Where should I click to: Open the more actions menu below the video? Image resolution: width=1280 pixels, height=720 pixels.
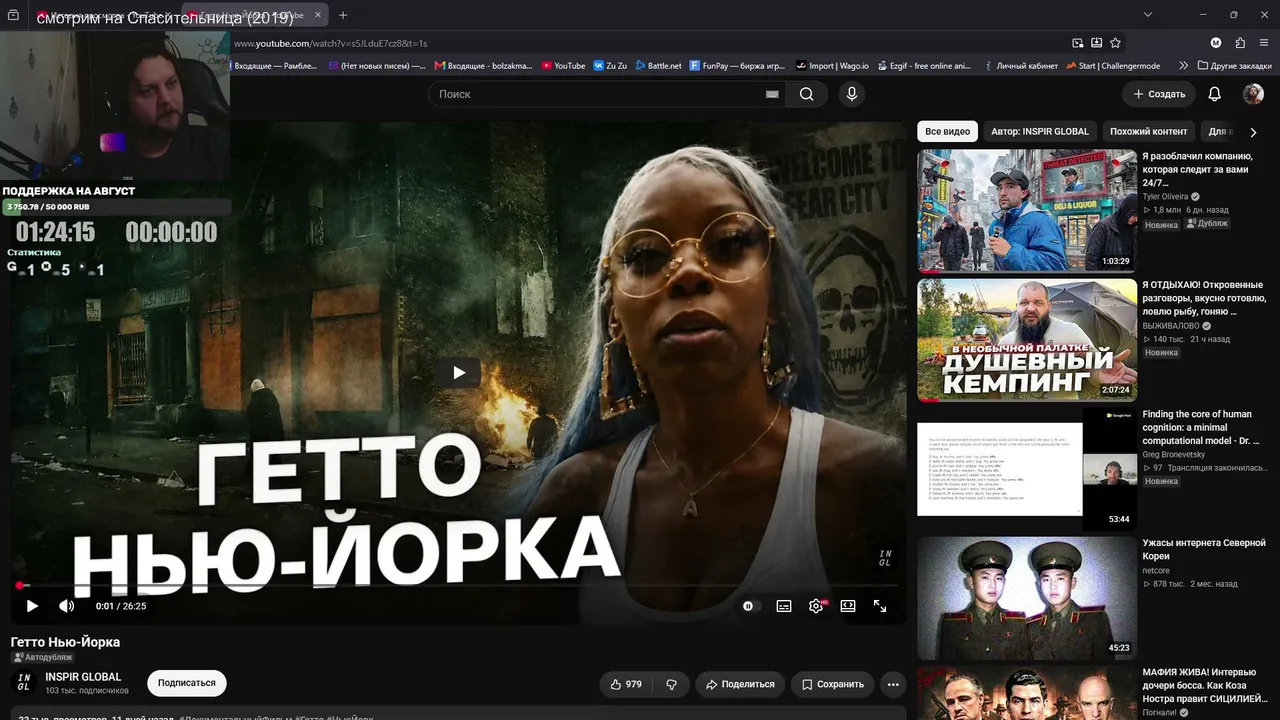(x=893, y=684)
